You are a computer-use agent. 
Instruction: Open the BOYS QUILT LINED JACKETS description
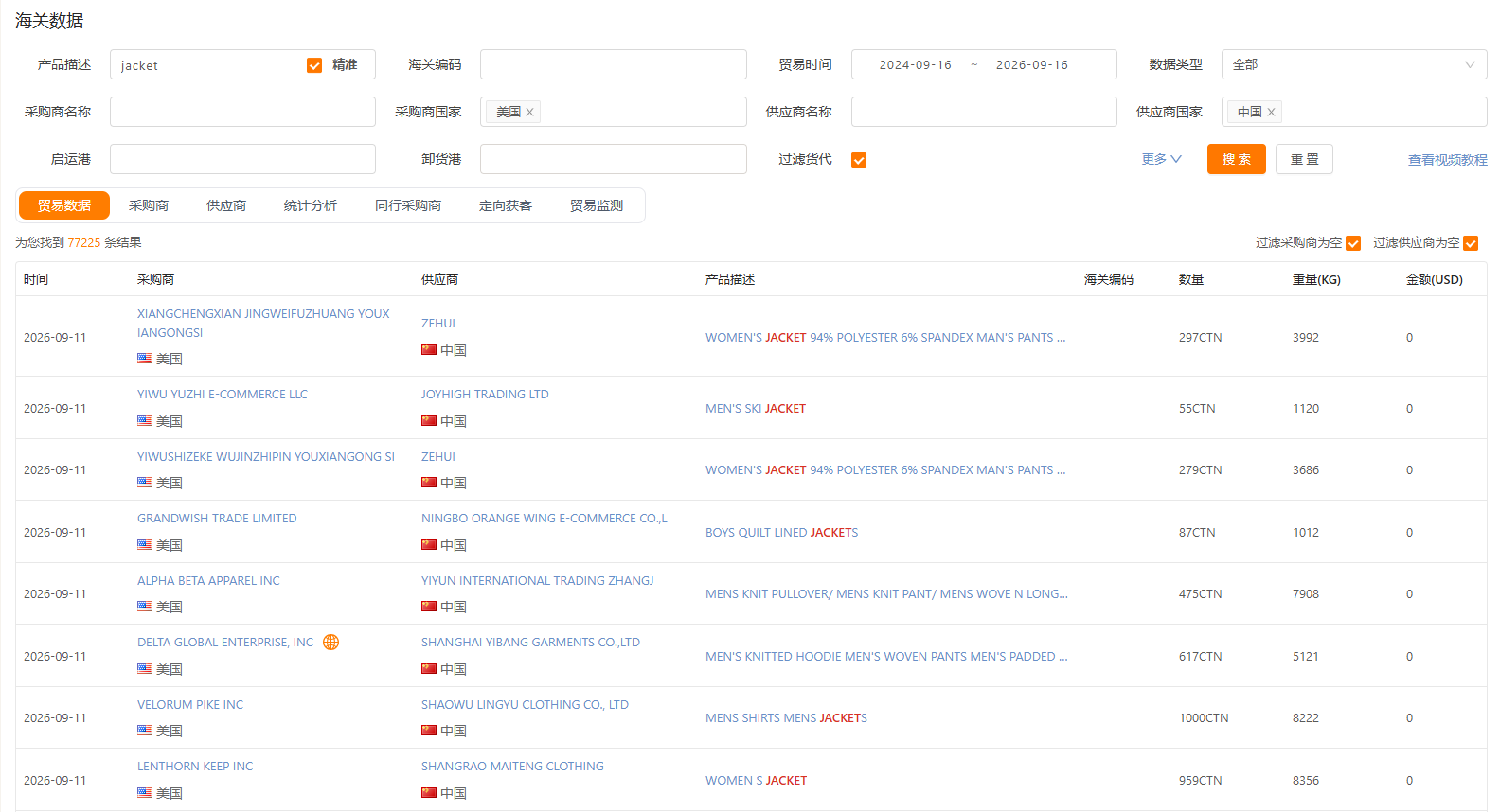[781, 533]
